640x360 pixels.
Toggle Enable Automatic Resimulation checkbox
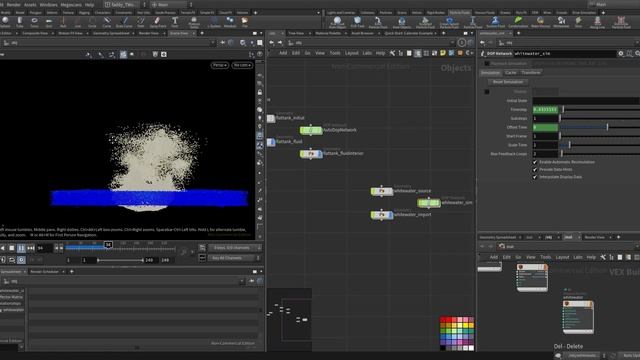(535, 162)
